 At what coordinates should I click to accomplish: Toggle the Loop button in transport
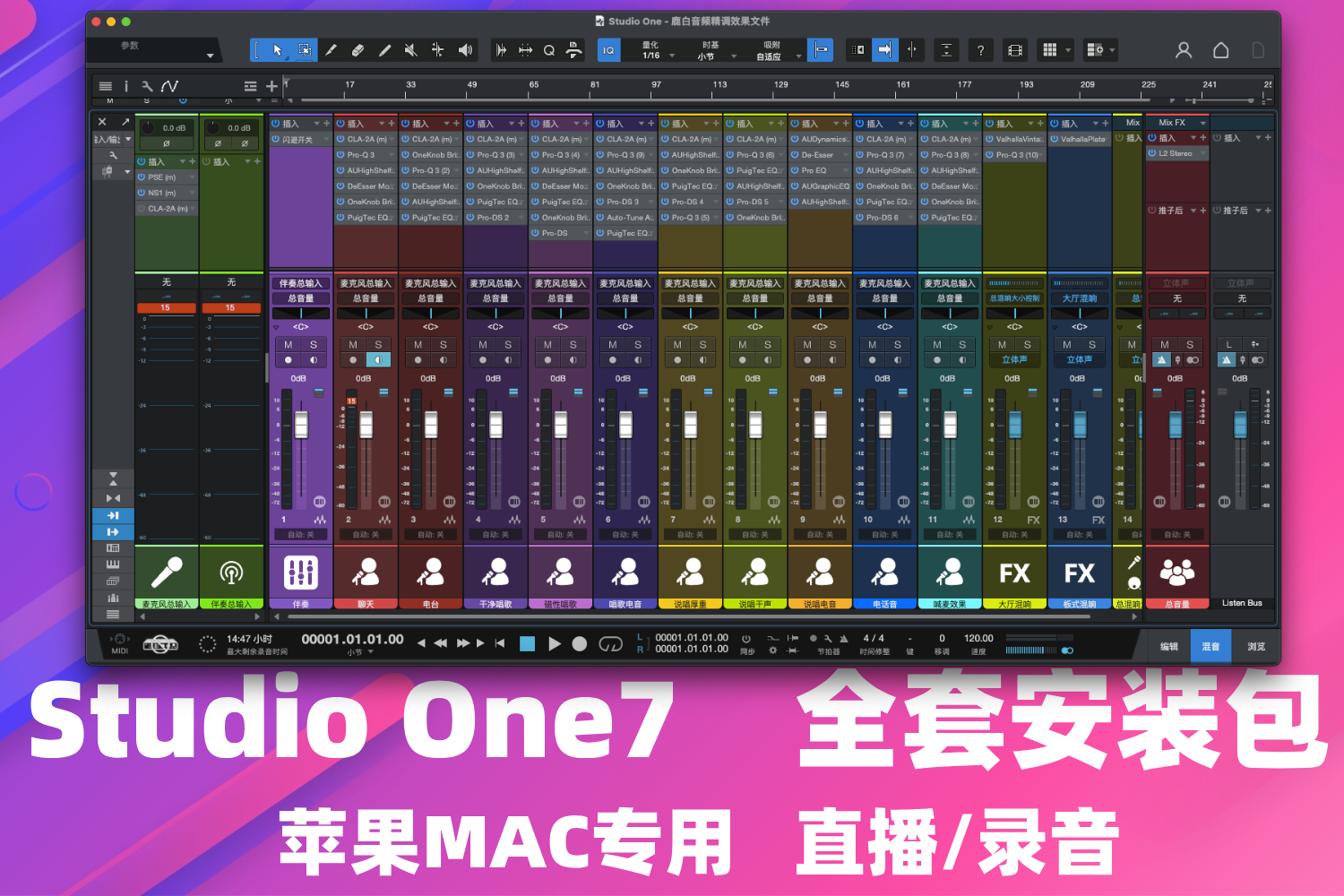(610, 643)
